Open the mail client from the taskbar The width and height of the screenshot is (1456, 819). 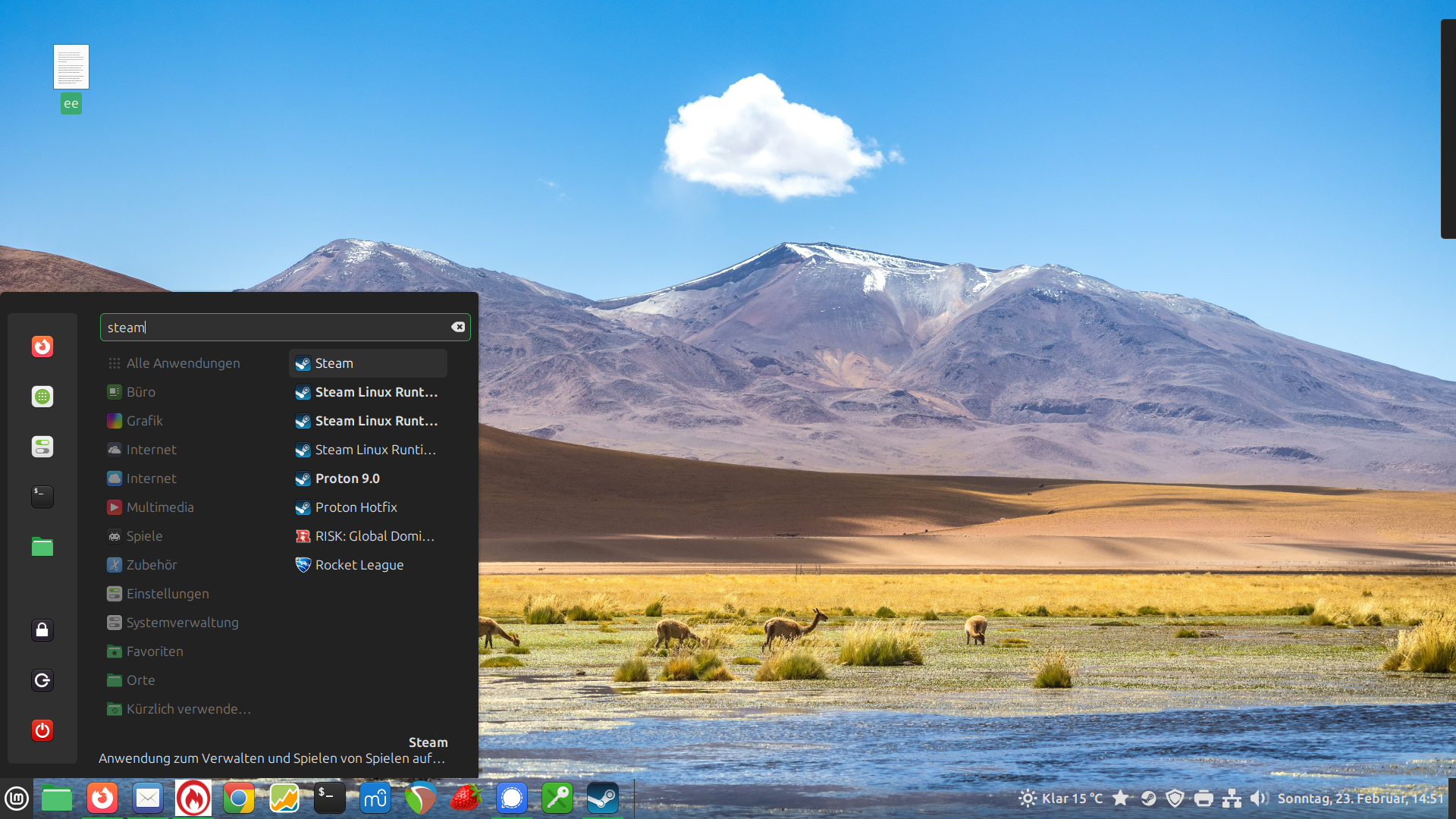pos(148,798)
